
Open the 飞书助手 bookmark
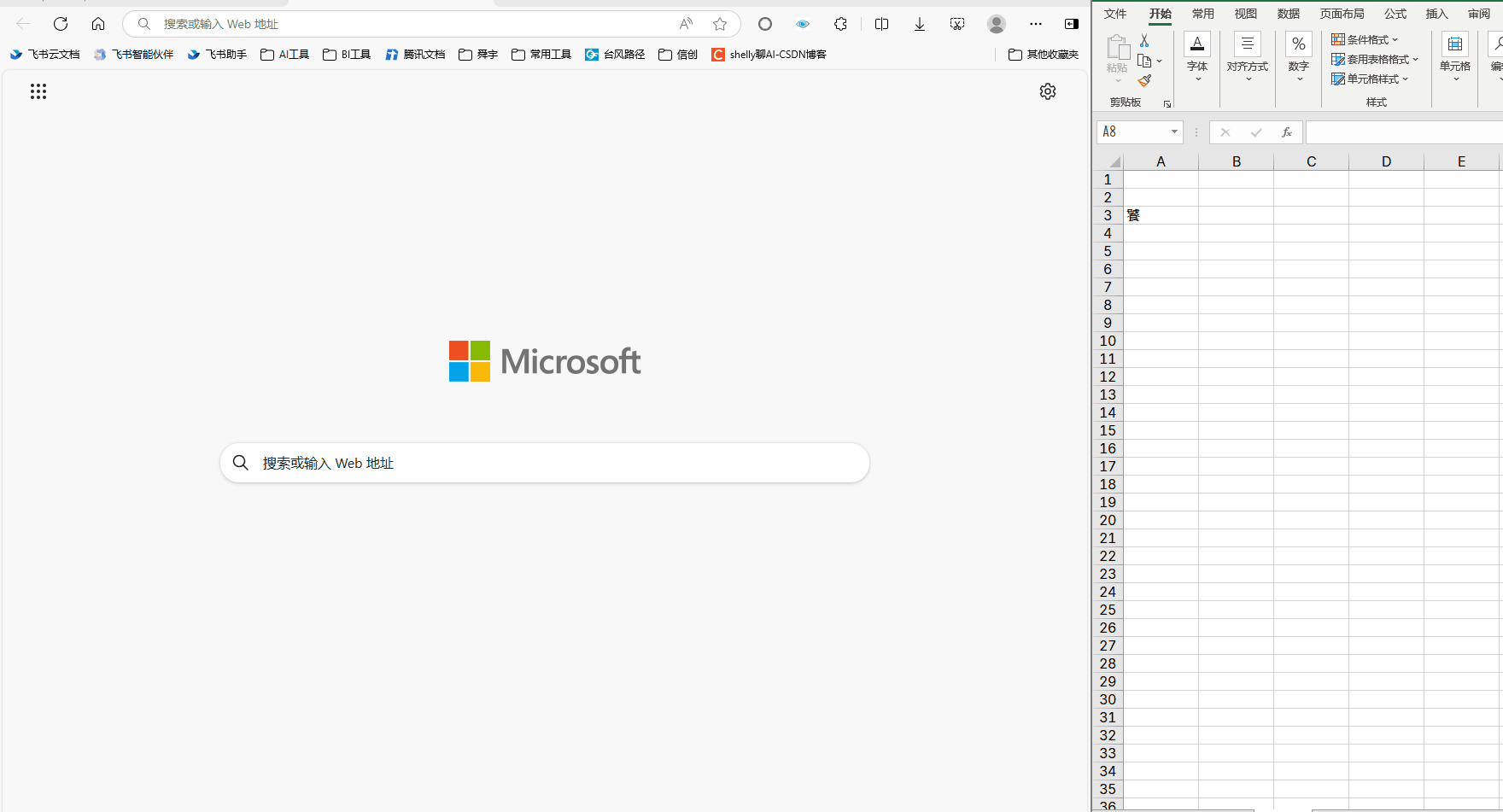click(217, 54)
